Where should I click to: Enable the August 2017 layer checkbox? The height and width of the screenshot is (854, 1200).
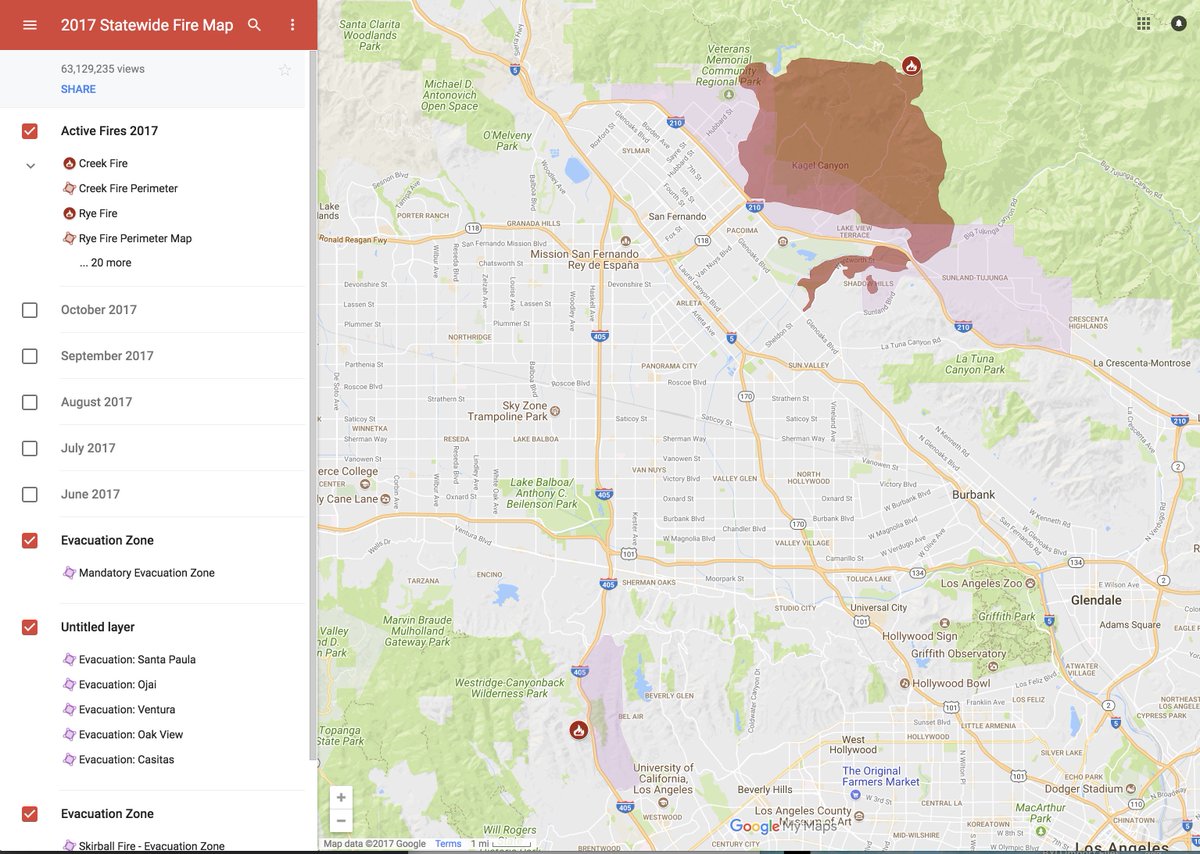click(x=30, y=402)
